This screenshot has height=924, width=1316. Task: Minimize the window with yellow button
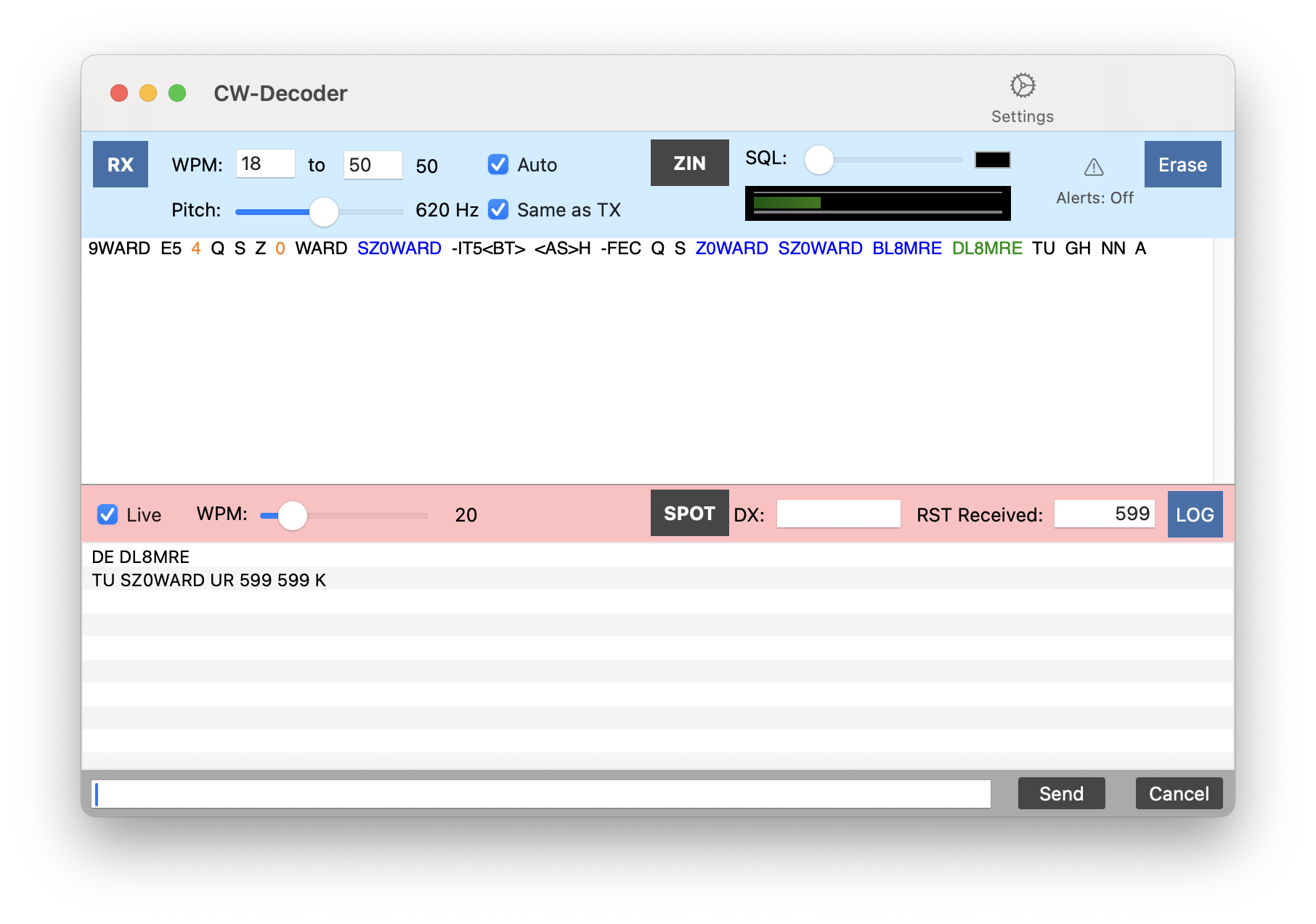click(x=148, y=93)
